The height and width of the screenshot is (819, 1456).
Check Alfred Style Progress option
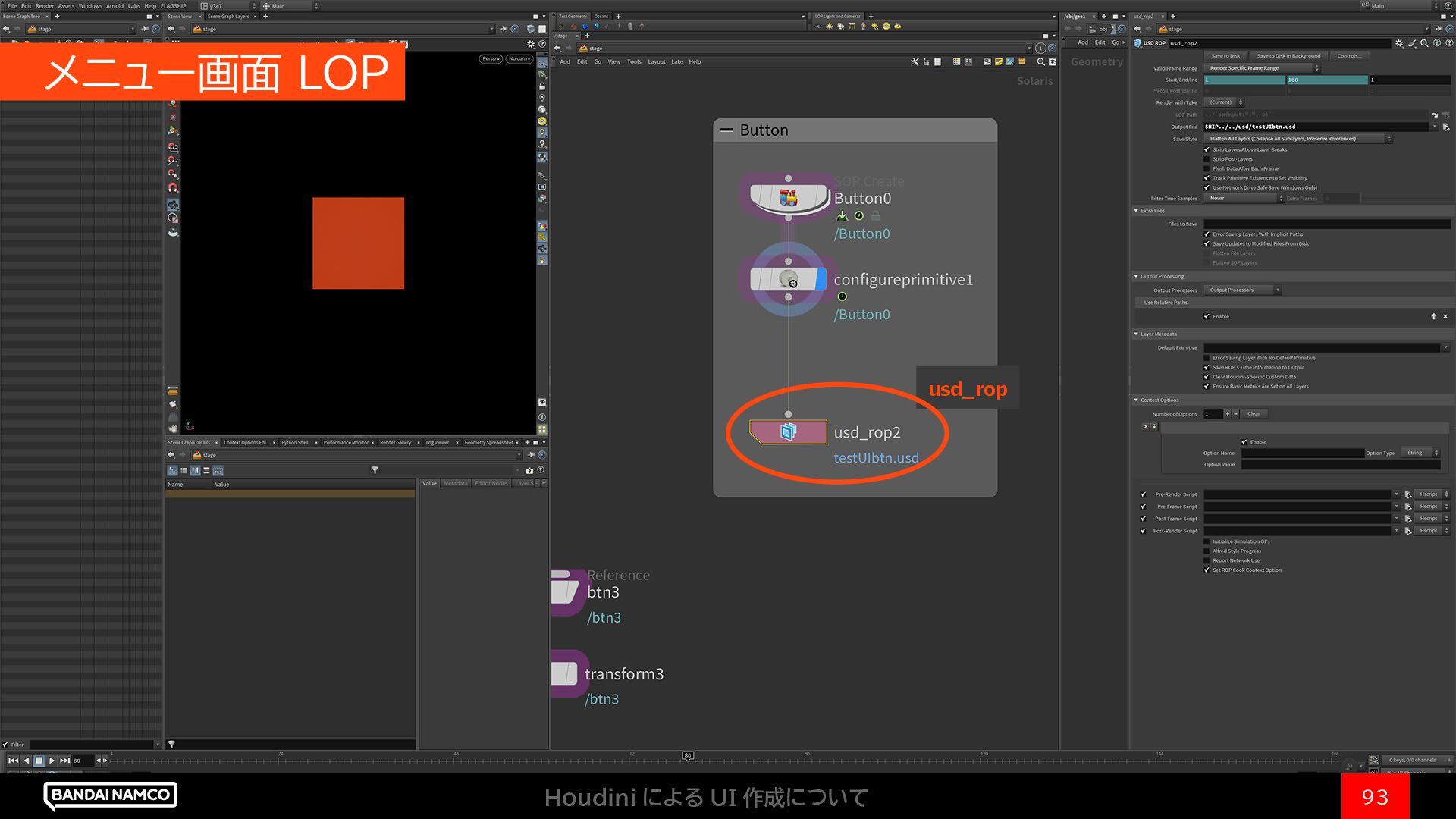pyautogui.click(x=1207, y=551)
